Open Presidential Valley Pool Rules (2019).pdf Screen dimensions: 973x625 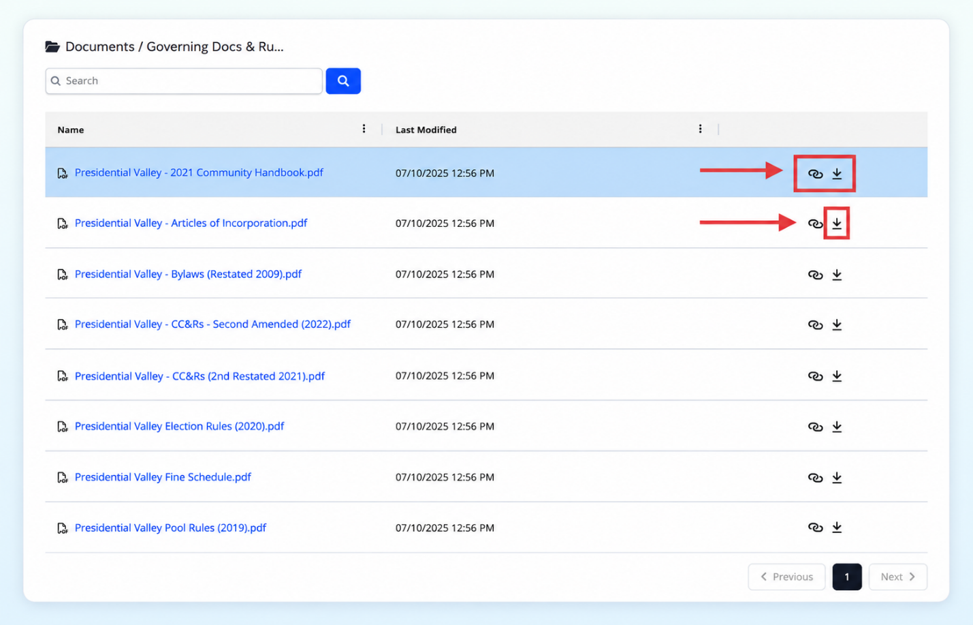tap(170, 528)
